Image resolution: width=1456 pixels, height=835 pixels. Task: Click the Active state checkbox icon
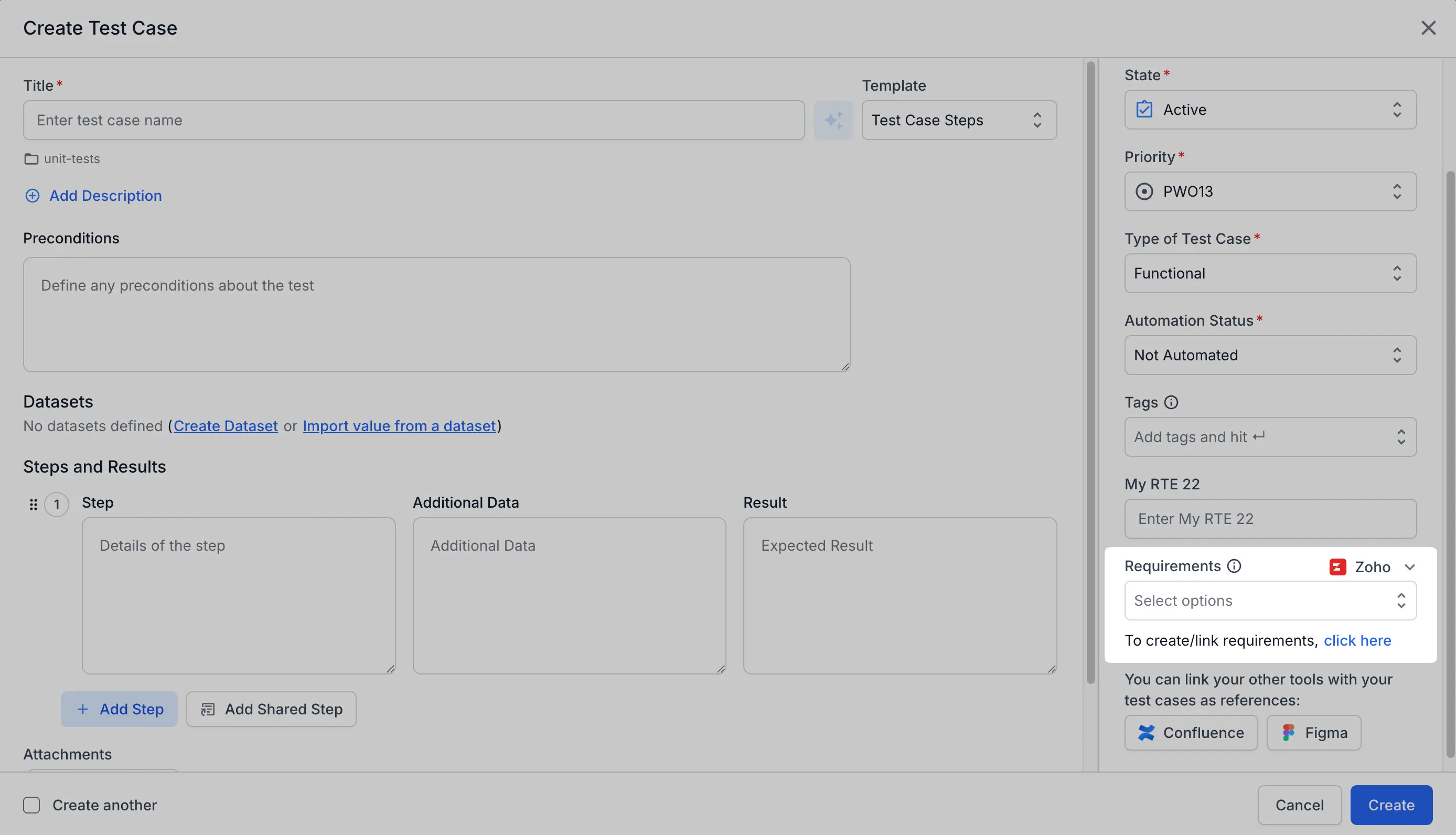point(1144,109)
